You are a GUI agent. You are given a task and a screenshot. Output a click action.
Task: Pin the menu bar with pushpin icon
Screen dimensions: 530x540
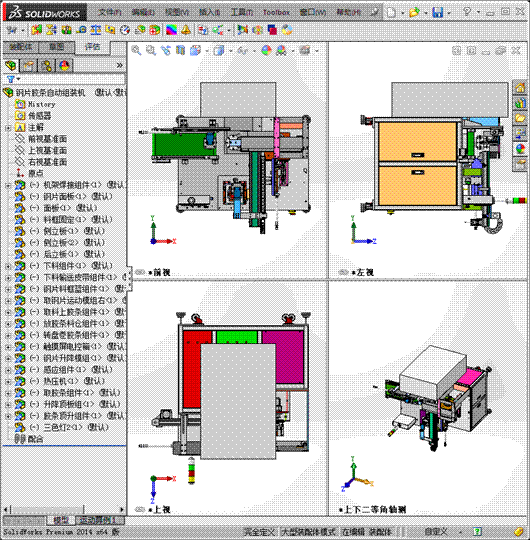(374, 12)
